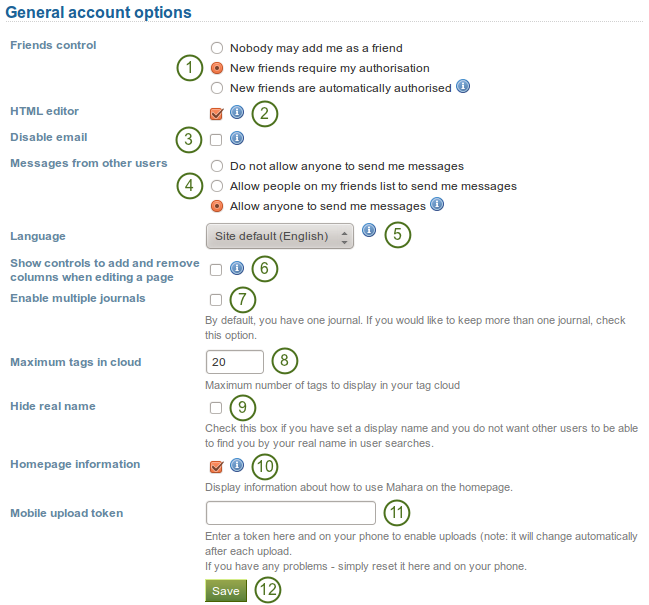Click help icon beside Friends control options
The width and height of the screenshot is (649, 605).
click(463, 87)
